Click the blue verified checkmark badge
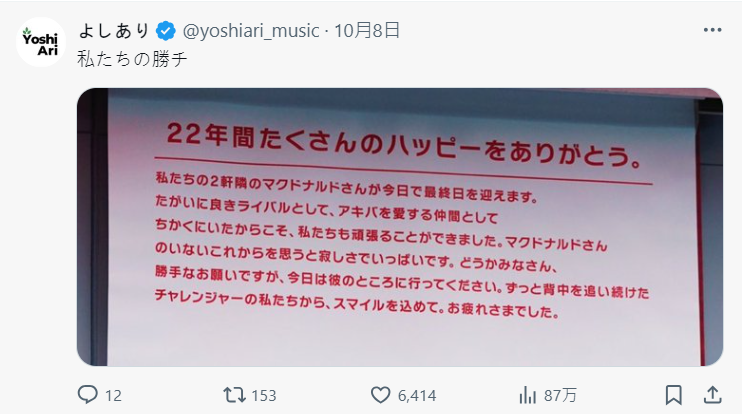 pos(166,31)
